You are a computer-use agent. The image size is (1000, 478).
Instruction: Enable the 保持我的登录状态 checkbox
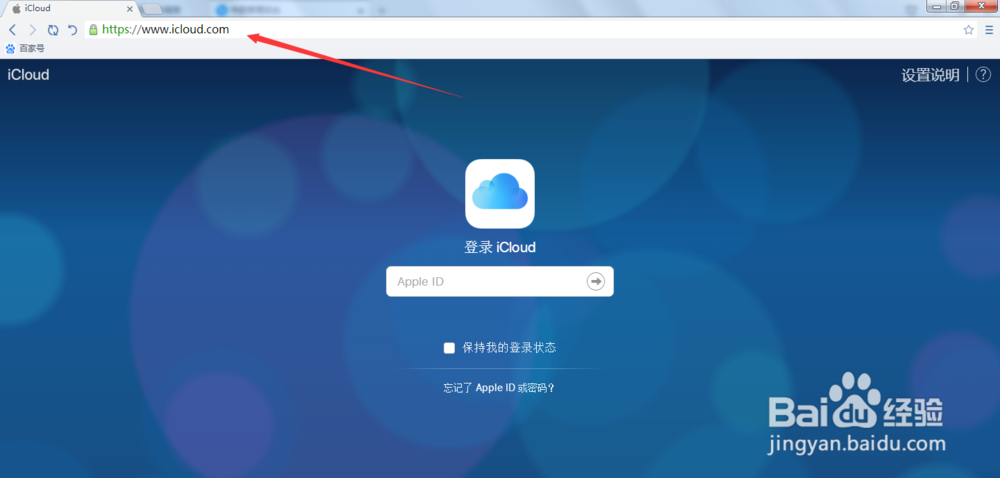(x=449, y=348)
